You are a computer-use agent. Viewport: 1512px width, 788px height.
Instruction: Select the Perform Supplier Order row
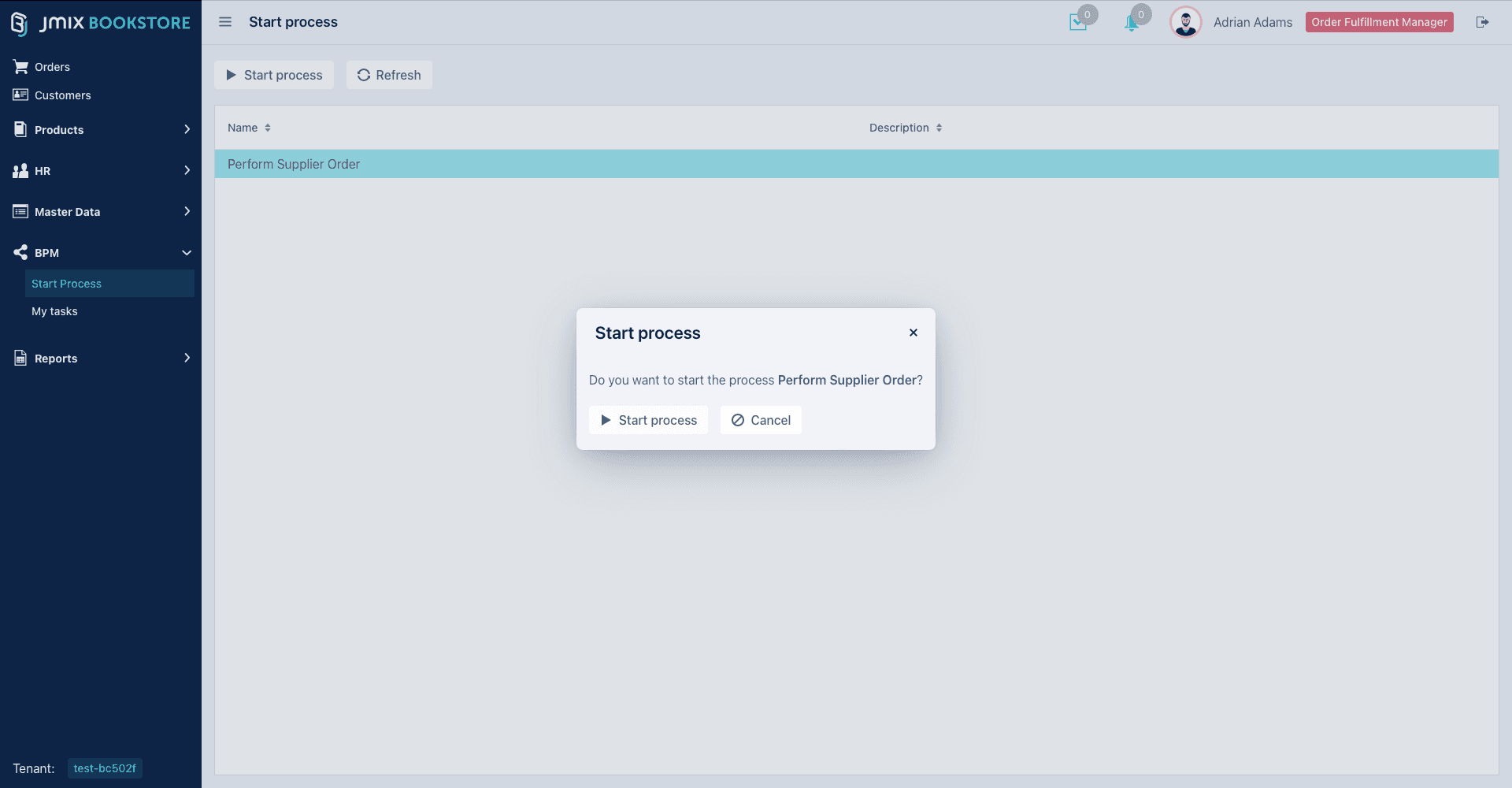pos(294,164)
